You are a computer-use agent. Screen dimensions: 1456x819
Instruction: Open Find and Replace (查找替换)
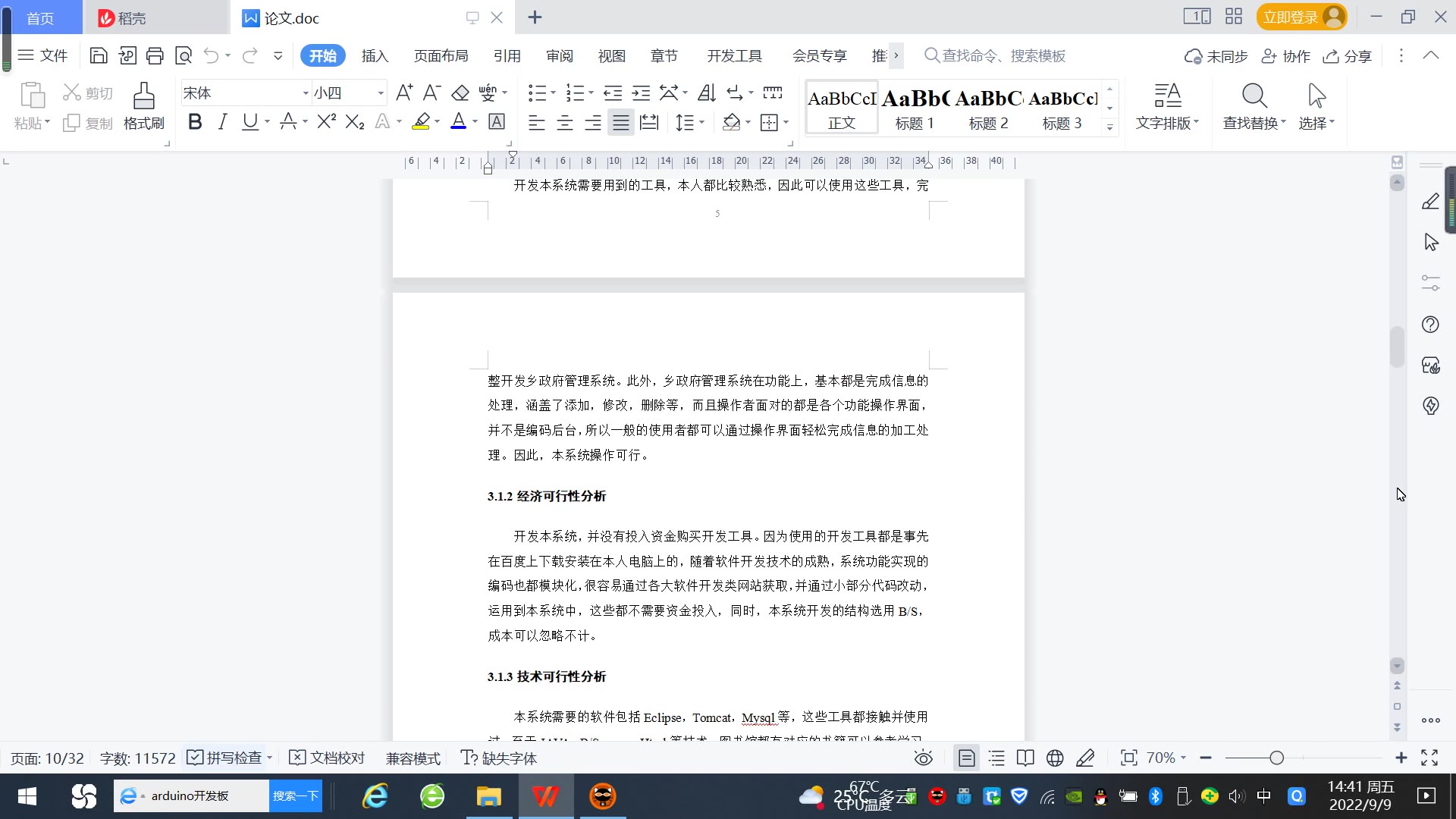point(1254,106)
